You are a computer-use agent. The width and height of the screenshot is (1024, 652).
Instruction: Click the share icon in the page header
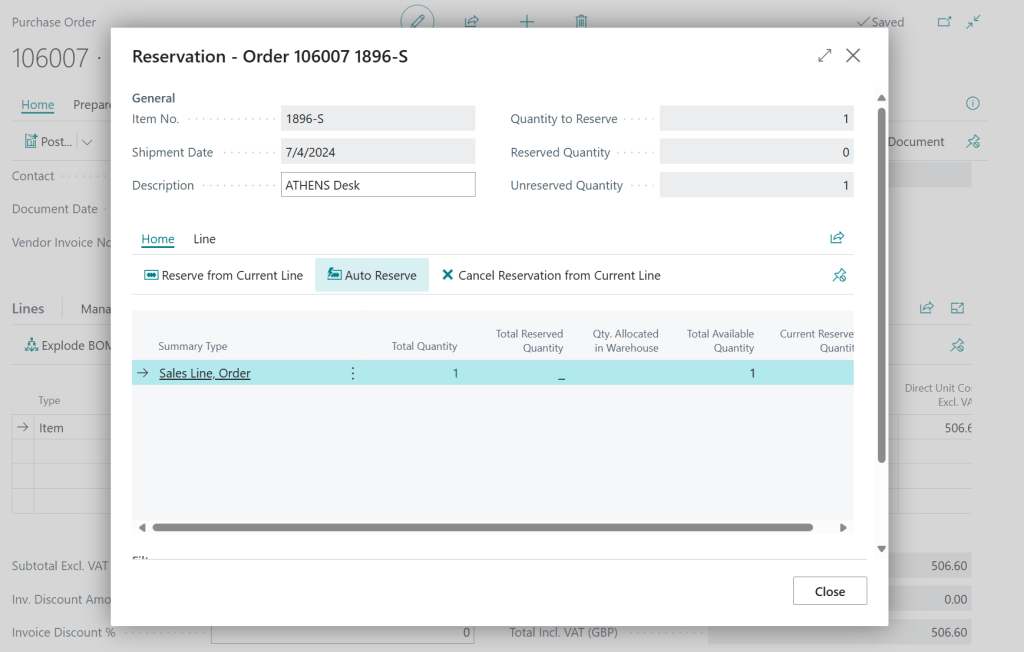point(472,22)
